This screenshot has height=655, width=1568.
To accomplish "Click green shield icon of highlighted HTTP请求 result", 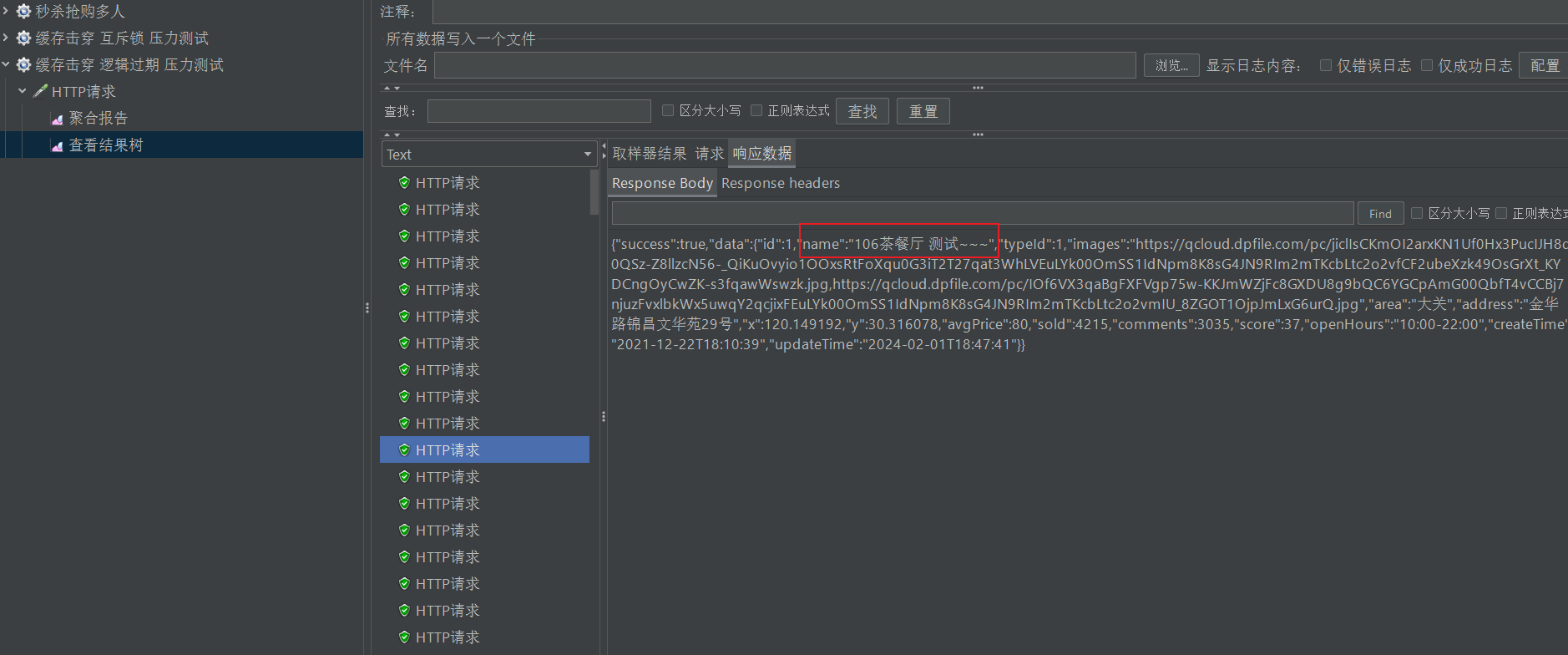I will (404, 449).
